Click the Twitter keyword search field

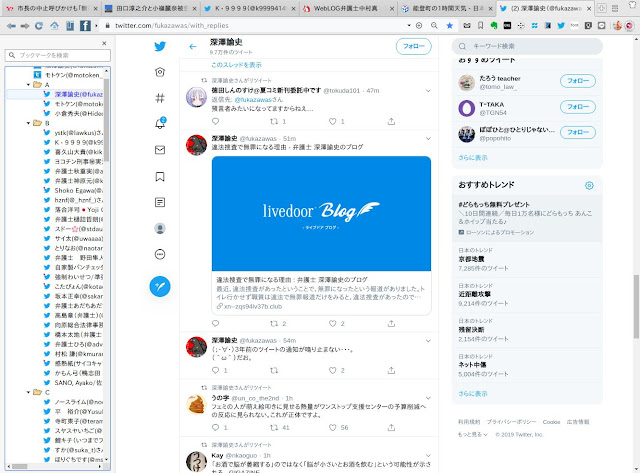(x=527, y=47)
